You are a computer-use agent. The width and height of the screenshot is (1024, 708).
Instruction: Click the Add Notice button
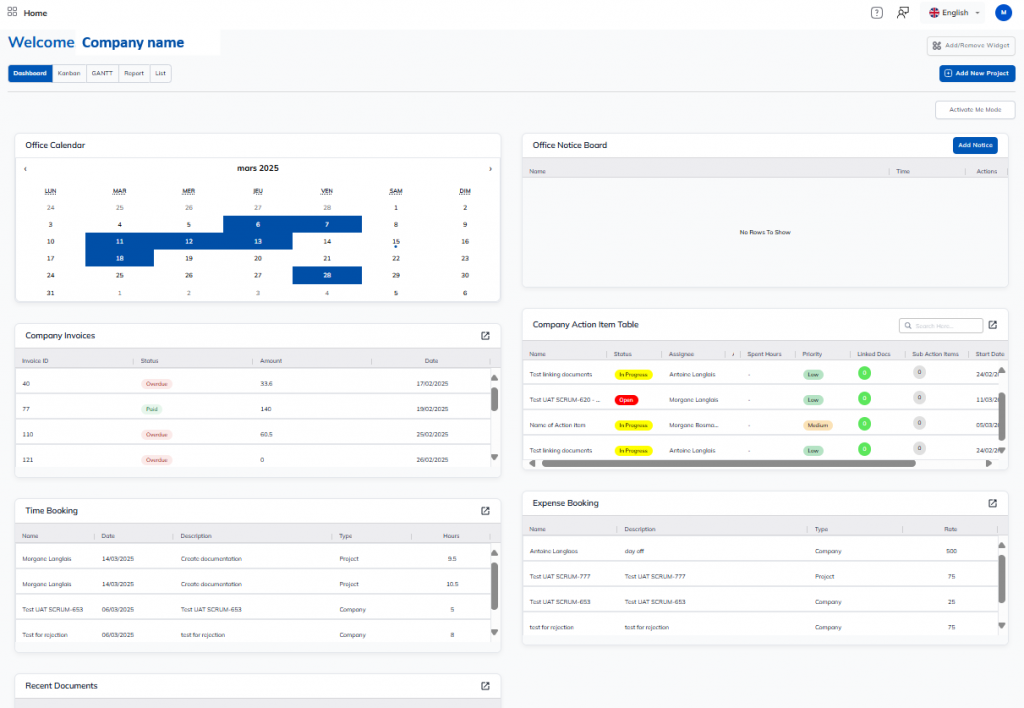tap(974, 146)
